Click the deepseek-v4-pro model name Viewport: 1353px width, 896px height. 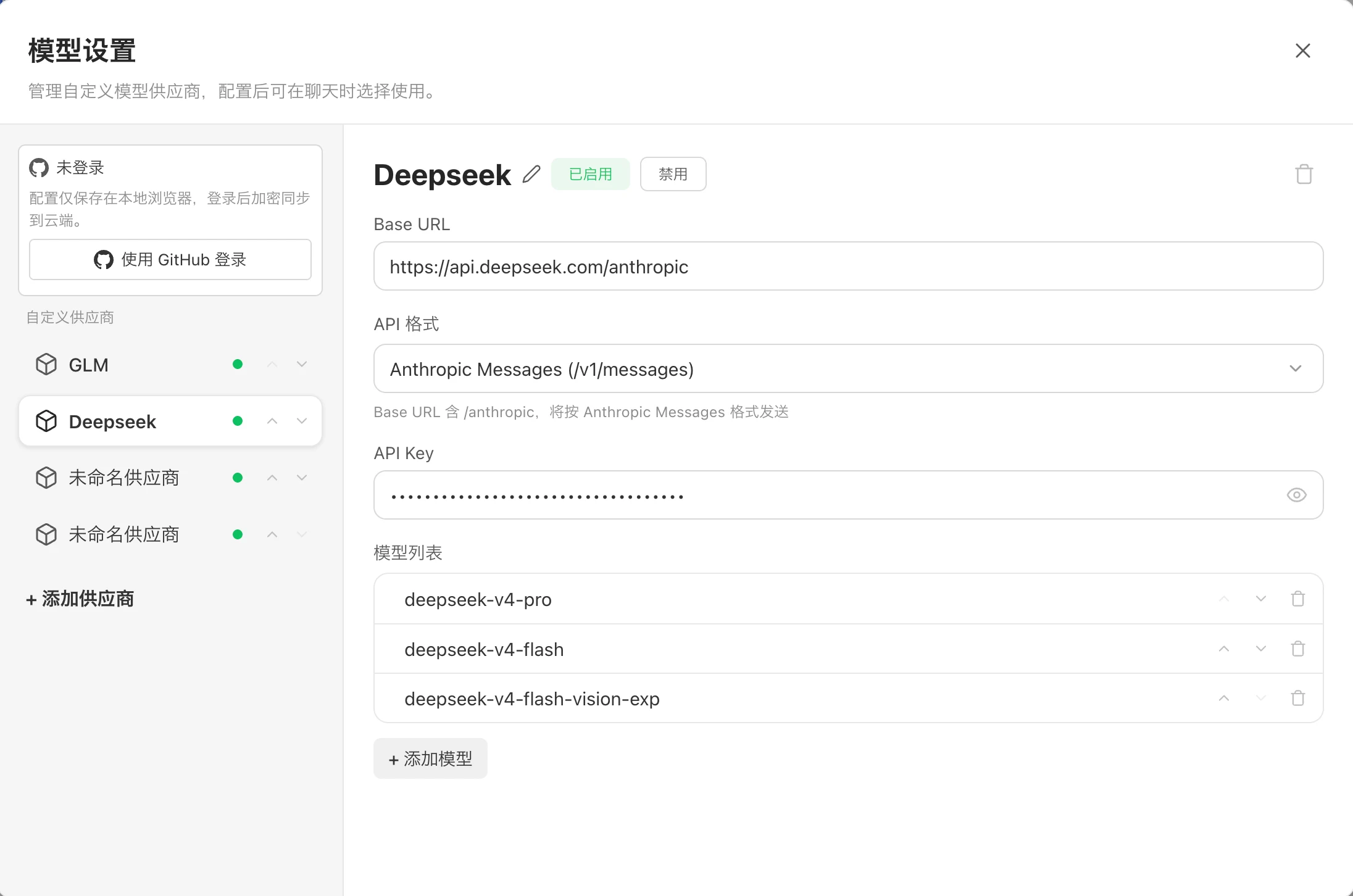tap(478, 599)
